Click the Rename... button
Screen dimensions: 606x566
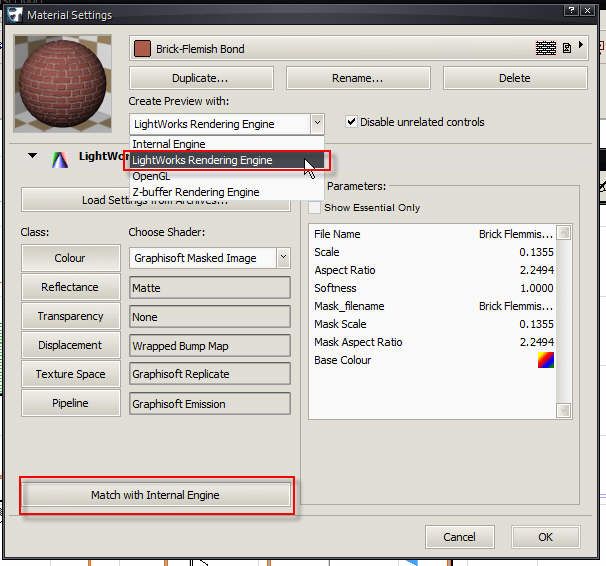tap(358, 78)
